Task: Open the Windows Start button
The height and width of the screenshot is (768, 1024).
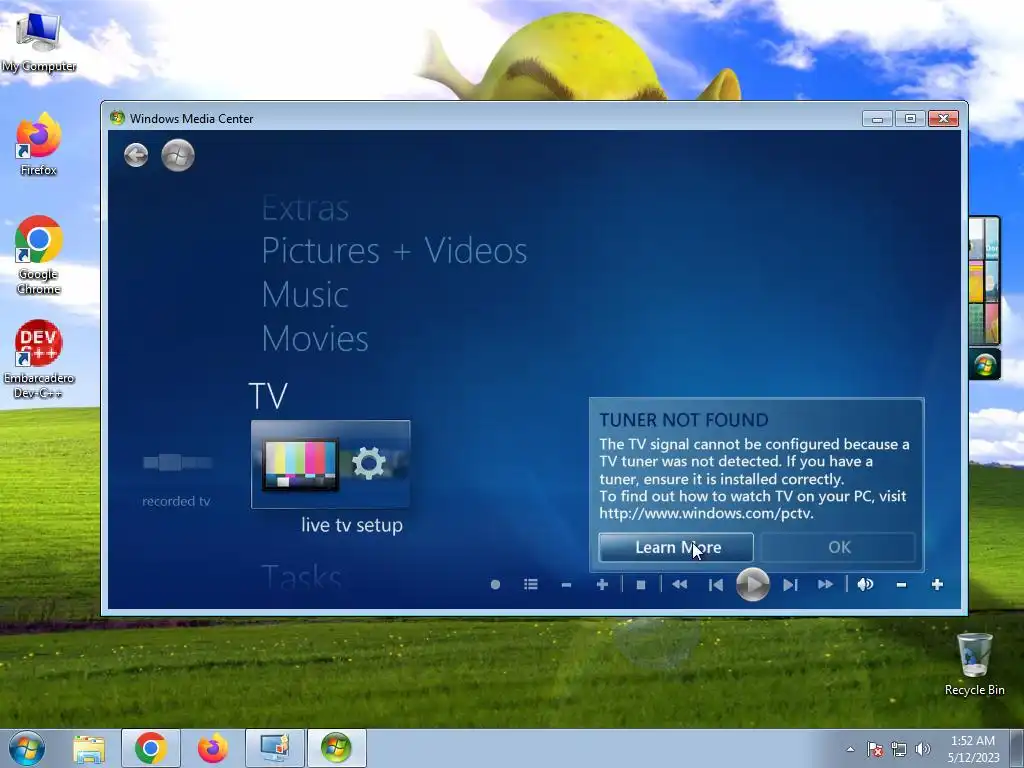Action: [x=27, y=748]
